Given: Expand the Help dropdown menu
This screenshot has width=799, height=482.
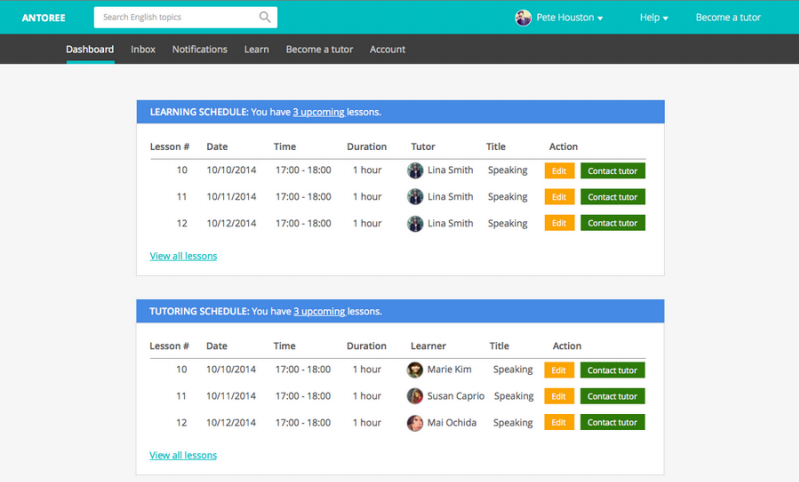Looking at the screenshot, I should coord(653,18).
